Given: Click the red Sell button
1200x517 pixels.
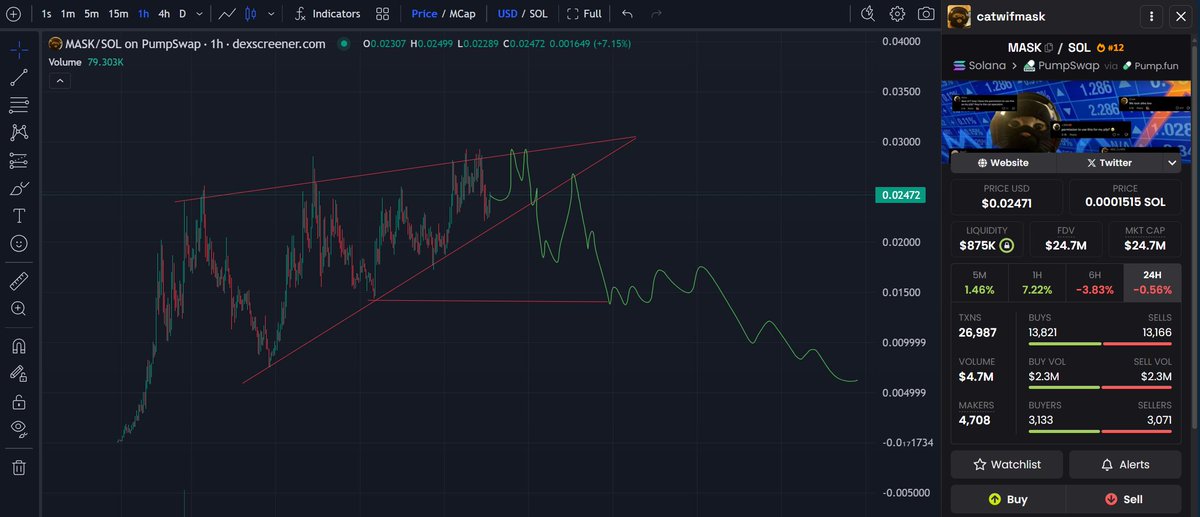Looking at the screenshot, I should point(1124,499).
